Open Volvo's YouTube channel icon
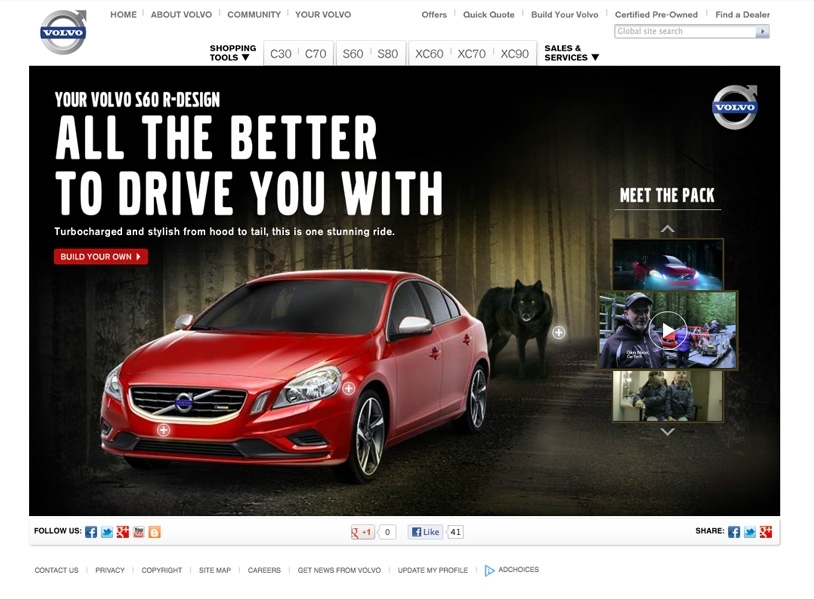 (139, 531)
